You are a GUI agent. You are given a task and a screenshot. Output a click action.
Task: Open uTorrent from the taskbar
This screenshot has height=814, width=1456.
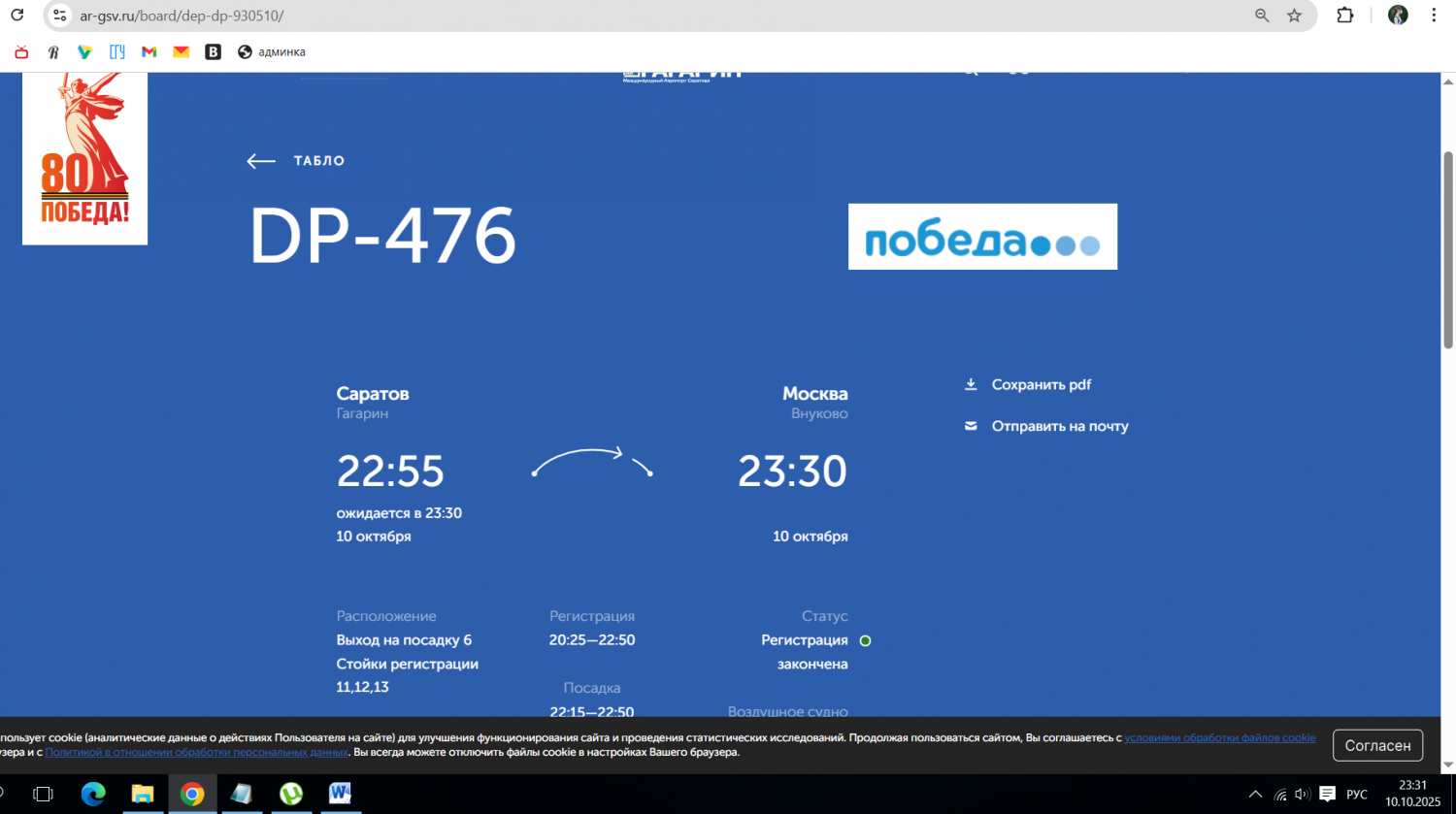(x=291, y=795)
